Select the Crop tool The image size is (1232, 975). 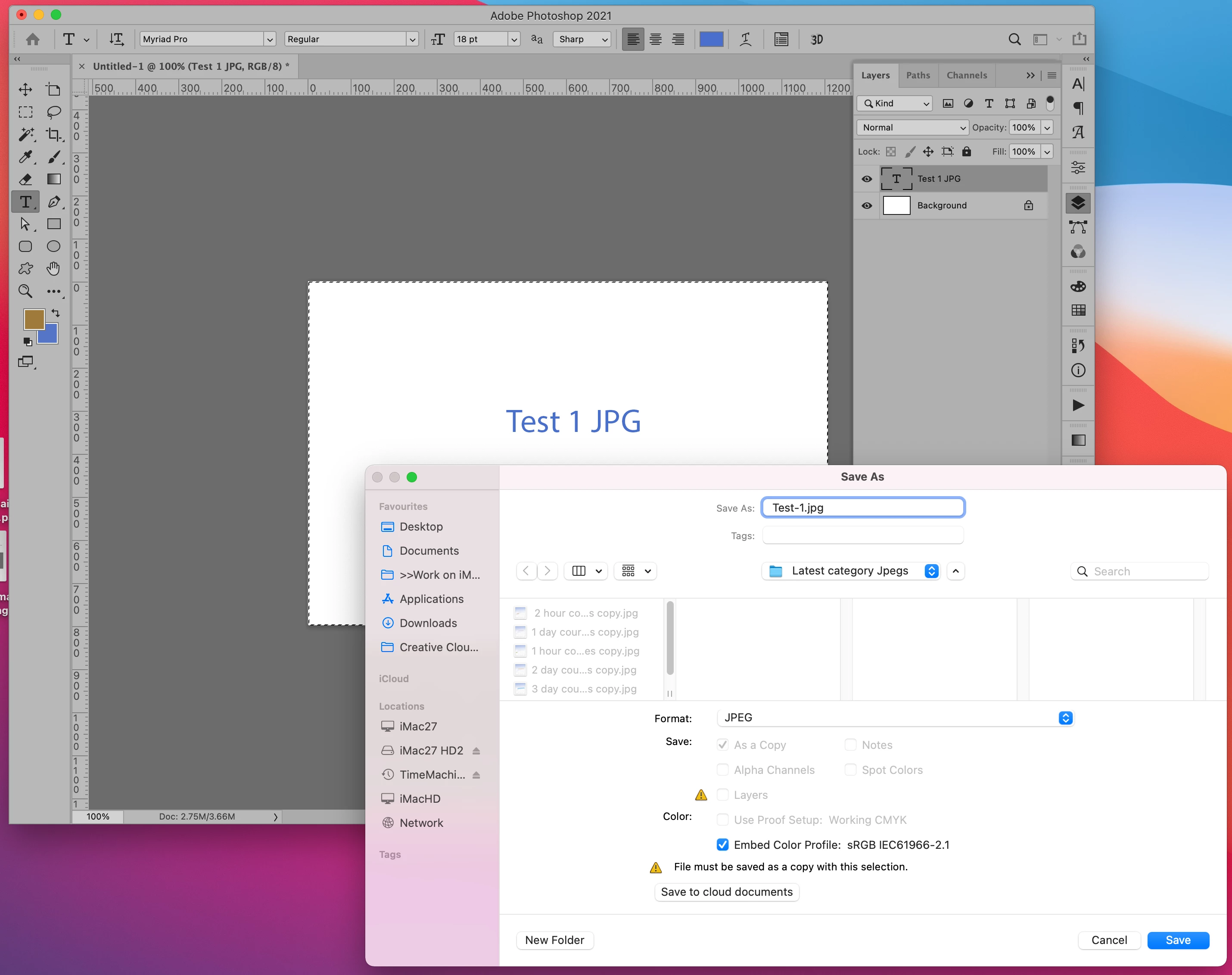click(x=54, y=134)
